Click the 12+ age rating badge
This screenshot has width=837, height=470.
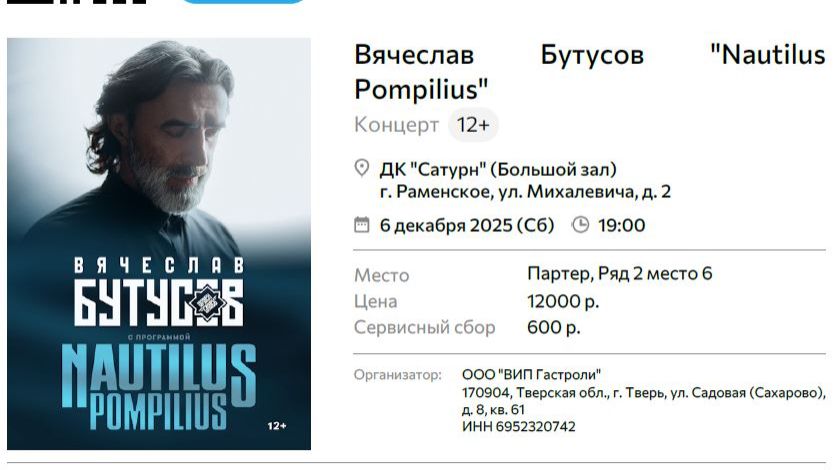(473, 125)
